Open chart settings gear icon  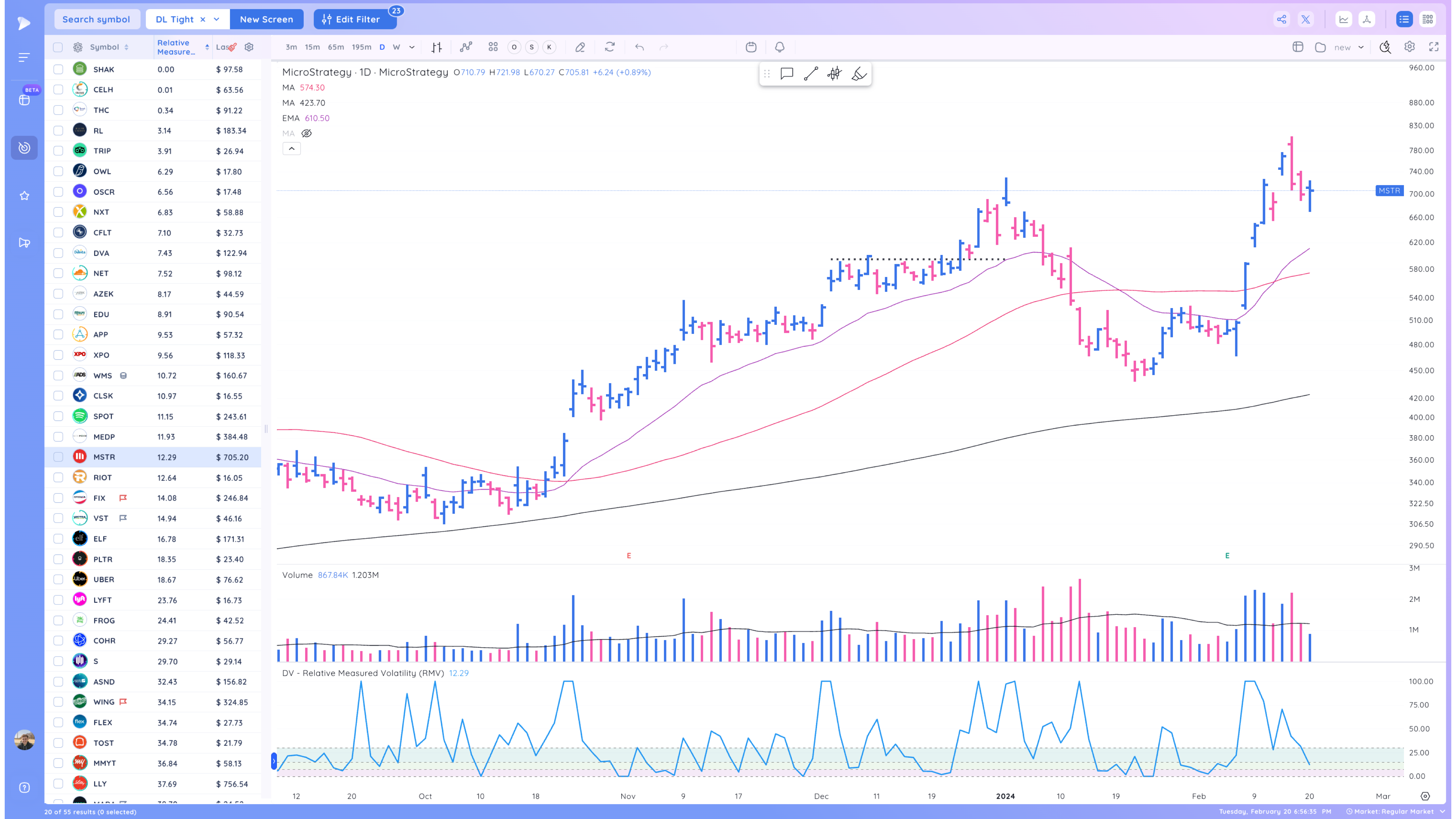pyautogui.click(x=1409, y=47)
